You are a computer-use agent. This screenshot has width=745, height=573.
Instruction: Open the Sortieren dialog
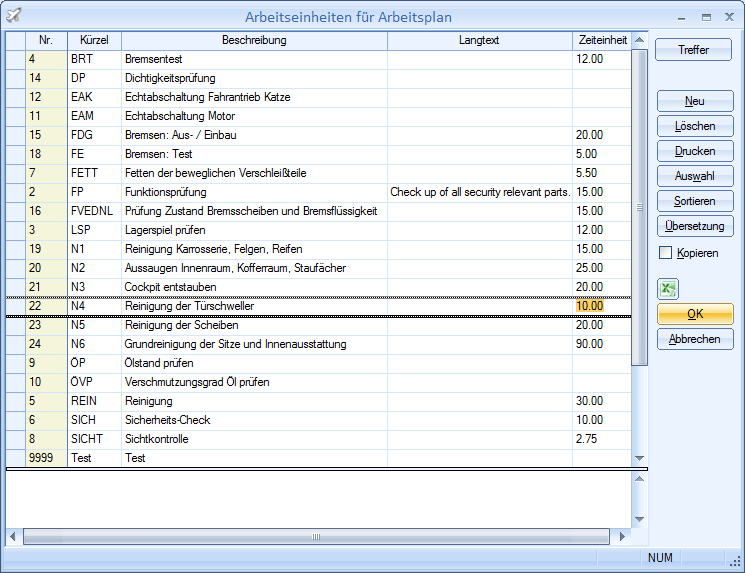tap(695, 201)
